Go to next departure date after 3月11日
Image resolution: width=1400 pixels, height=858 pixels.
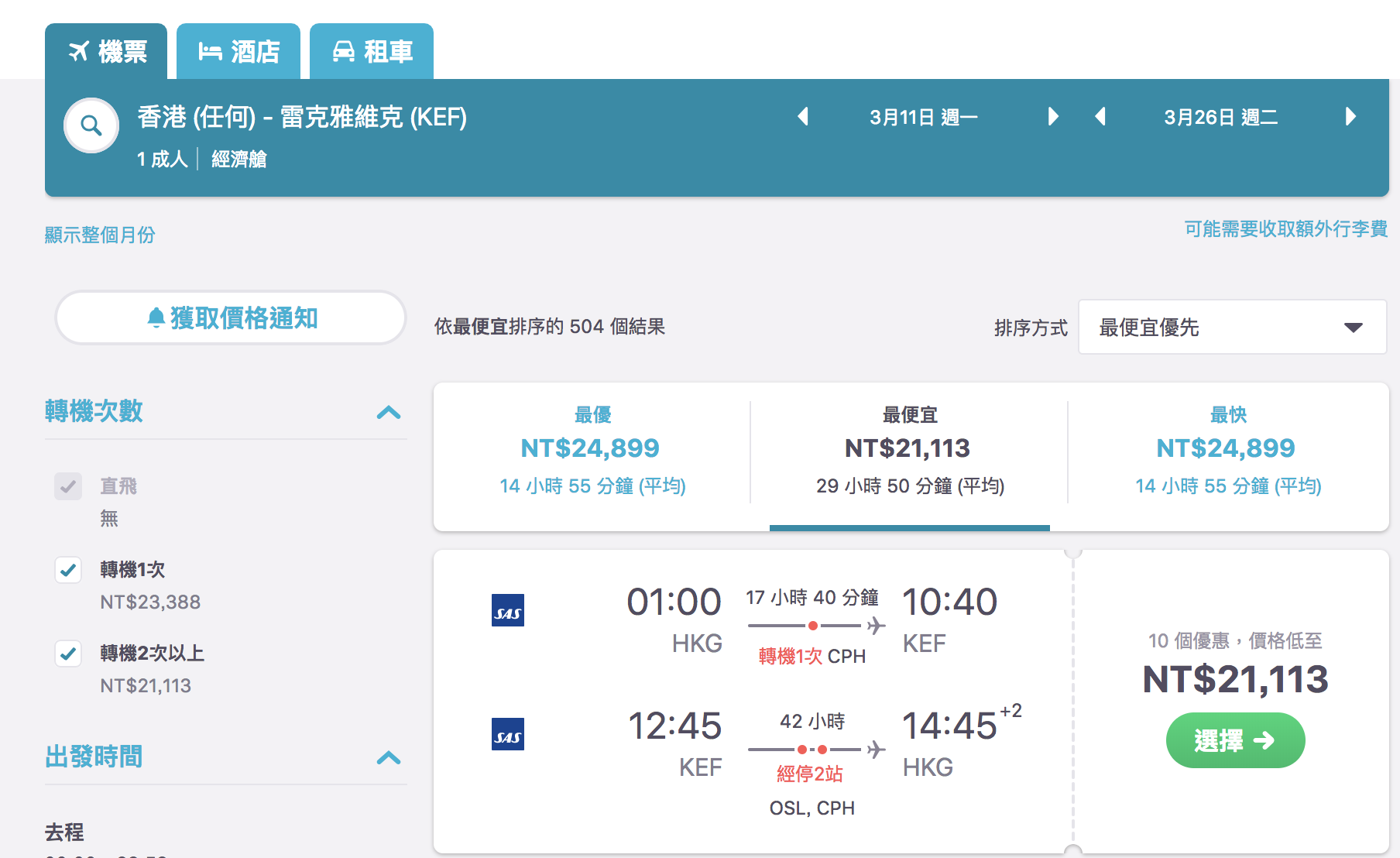(x=1052, y=117)
